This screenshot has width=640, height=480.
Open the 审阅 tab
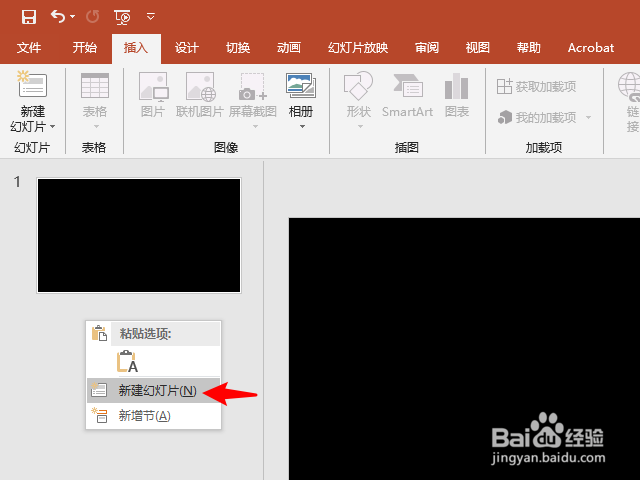(427, 48)
